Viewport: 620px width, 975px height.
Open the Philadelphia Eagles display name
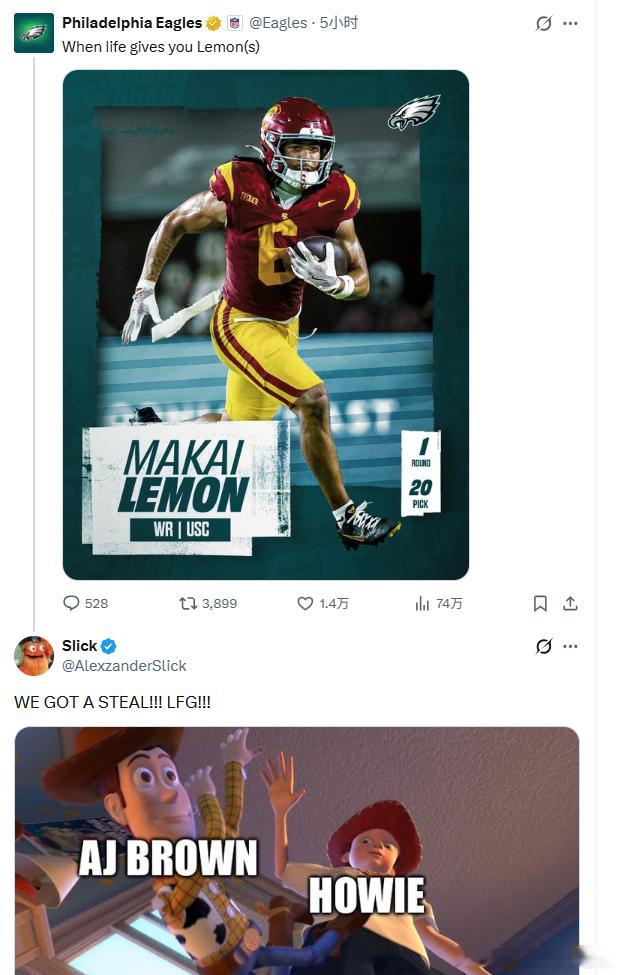coord(132,23)
